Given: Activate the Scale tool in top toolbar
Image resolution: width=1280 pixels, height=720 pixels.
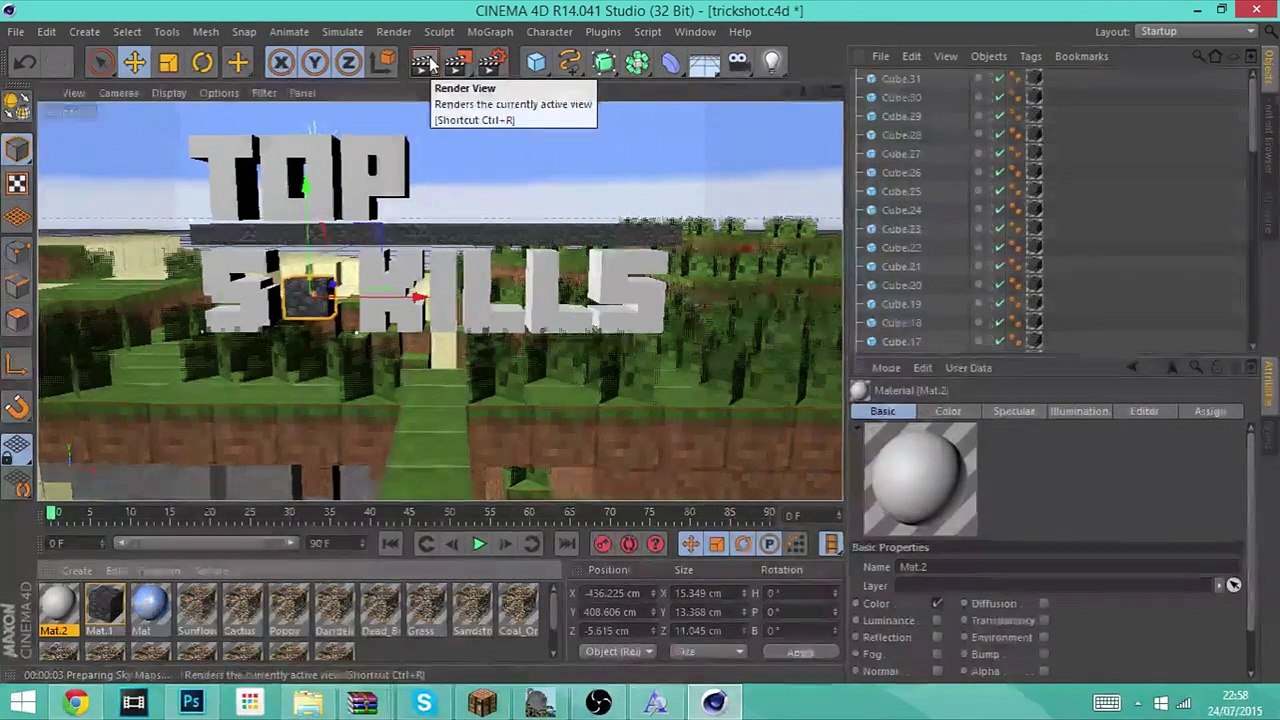Looking at the screenshot, I should (168, 63).
